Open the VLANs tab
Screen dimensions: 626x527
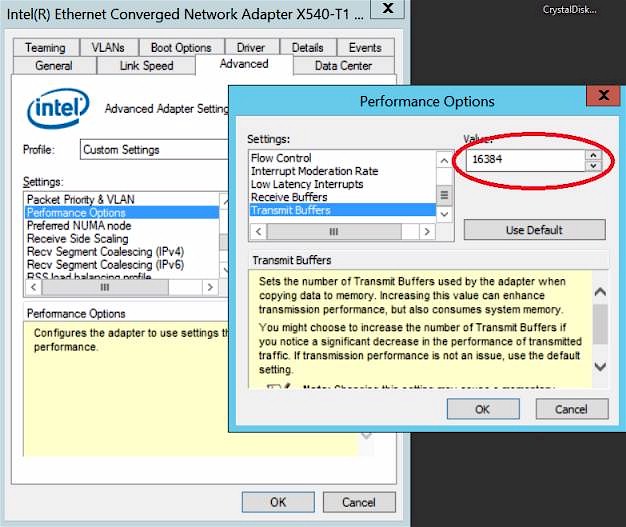tap(108, 48)
